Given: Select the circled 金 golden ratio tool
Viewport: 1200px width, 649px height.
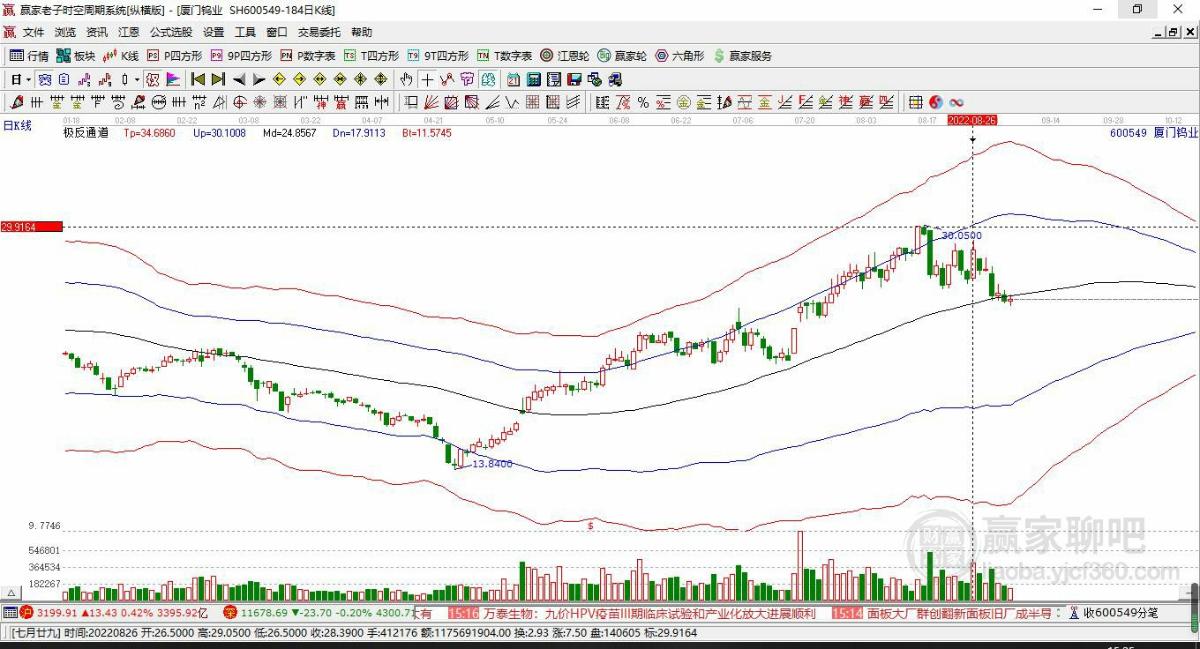Looking at the screenshot, I should 683,102.
